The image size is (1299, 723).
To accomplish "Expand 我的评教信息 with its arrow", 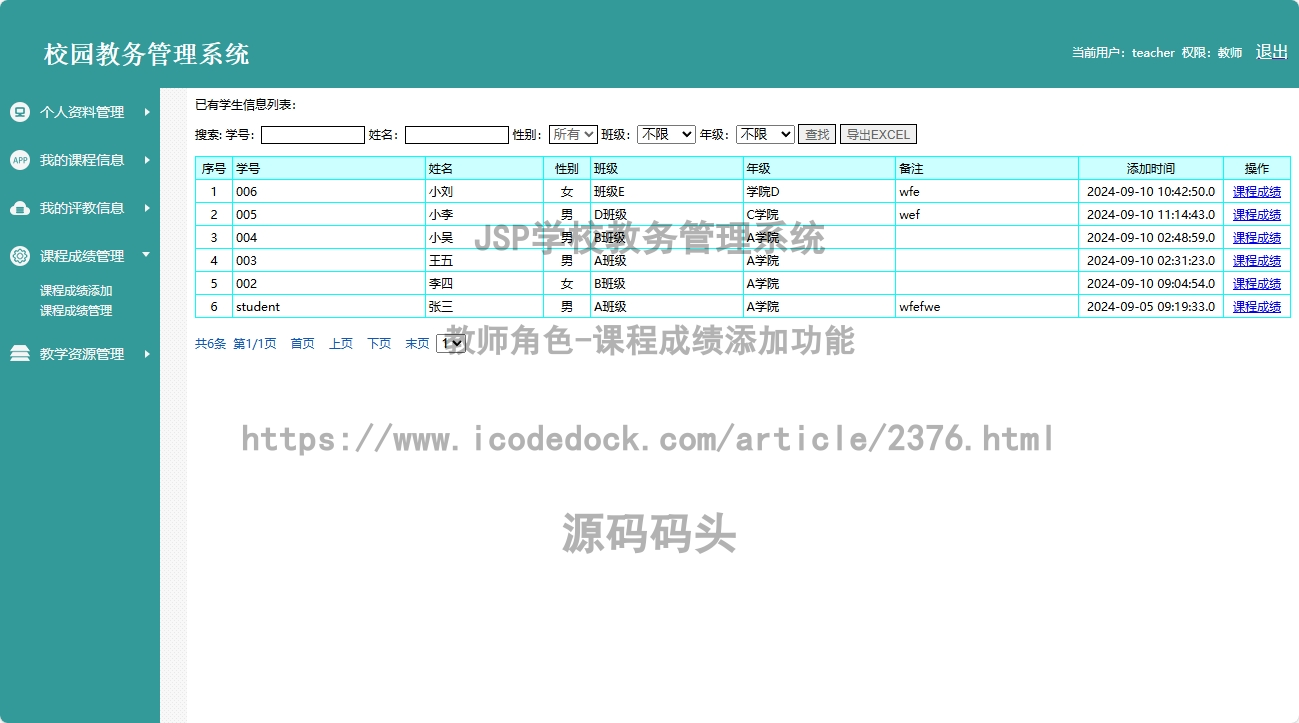I will (147, 208).
